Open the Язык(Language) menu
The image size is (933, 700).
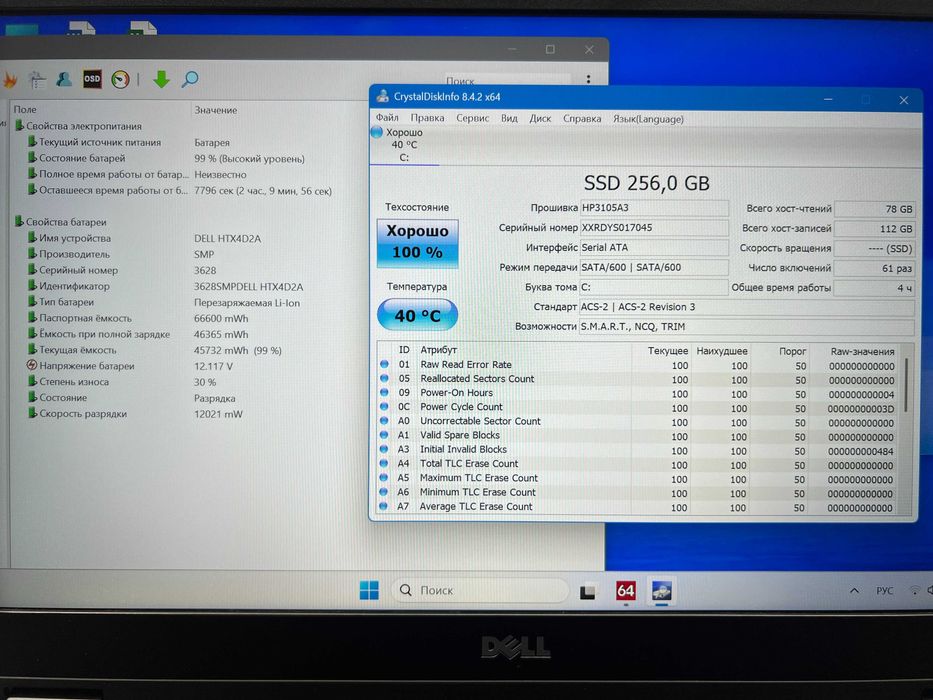tap(648, 119)
